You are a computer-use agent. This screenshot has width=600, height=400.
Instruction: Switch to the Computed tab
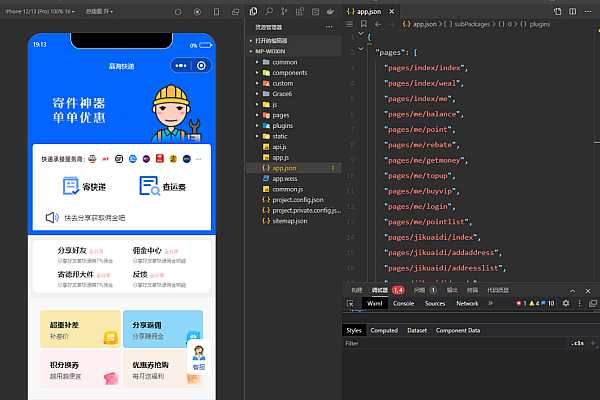pyautogui.click(x=384, y=330)
